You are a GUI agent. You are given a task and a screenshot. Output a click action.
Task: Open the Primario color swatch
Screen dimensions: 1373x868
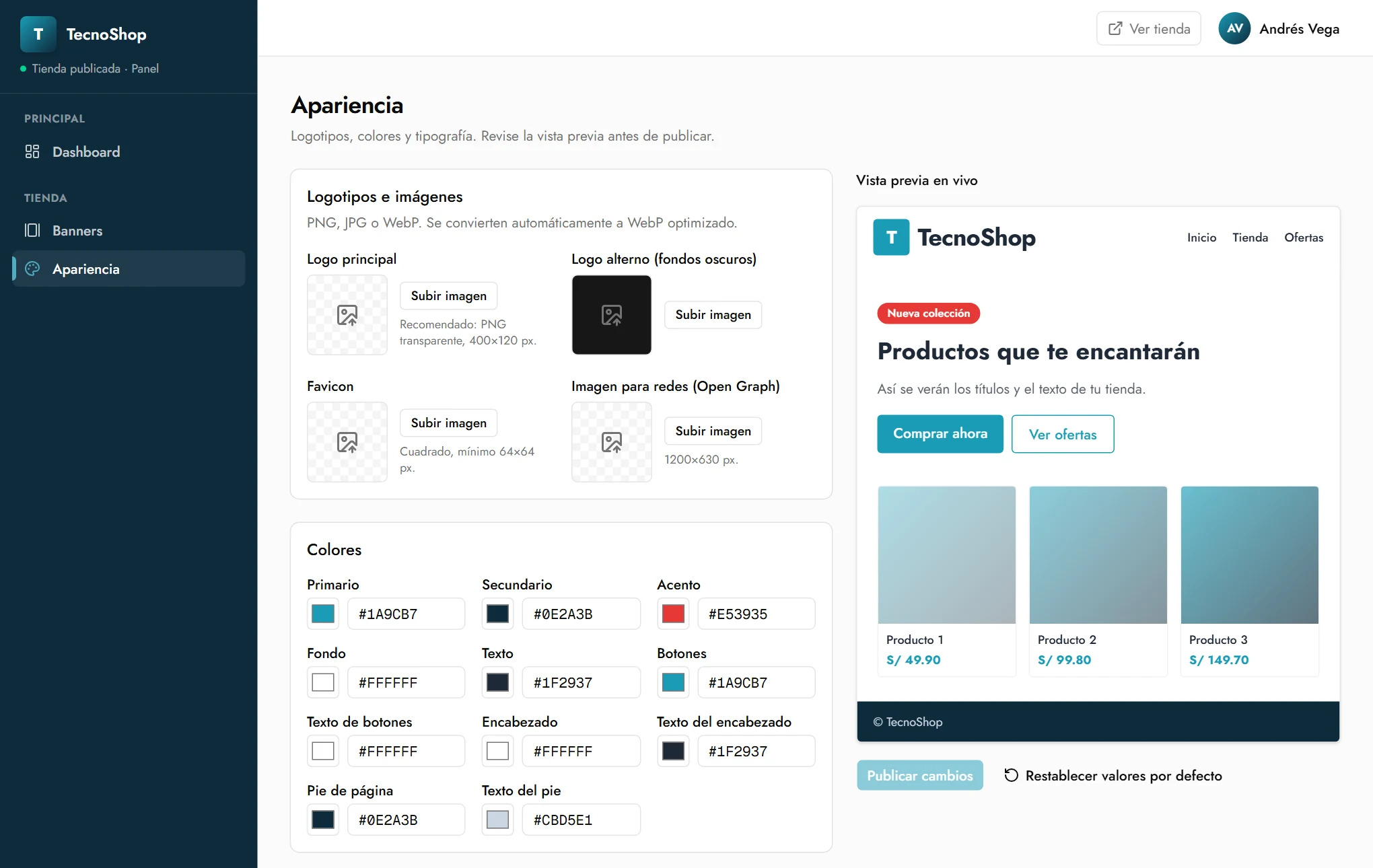(x=323, y=614)
